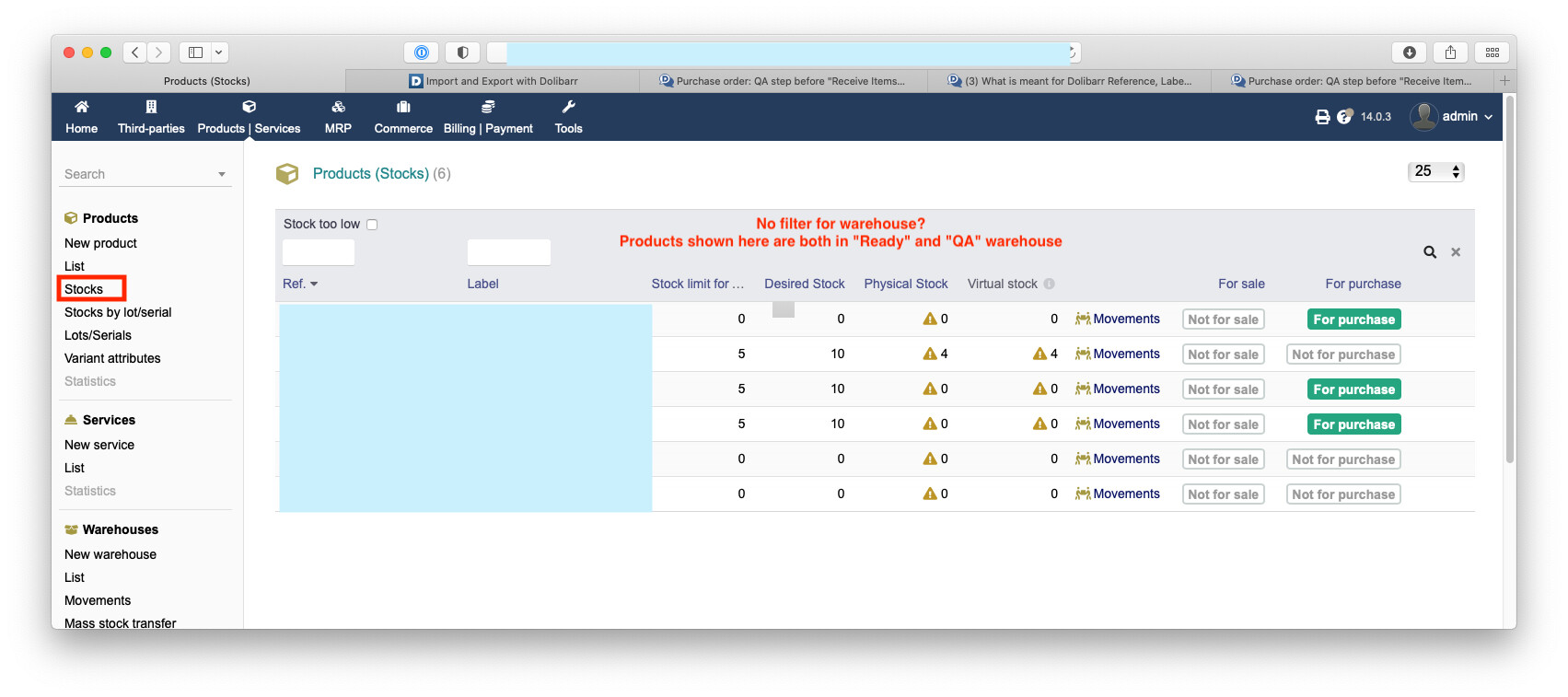Click the print page icon
Screen dimensions: 1568x697
click(1322, 117)
